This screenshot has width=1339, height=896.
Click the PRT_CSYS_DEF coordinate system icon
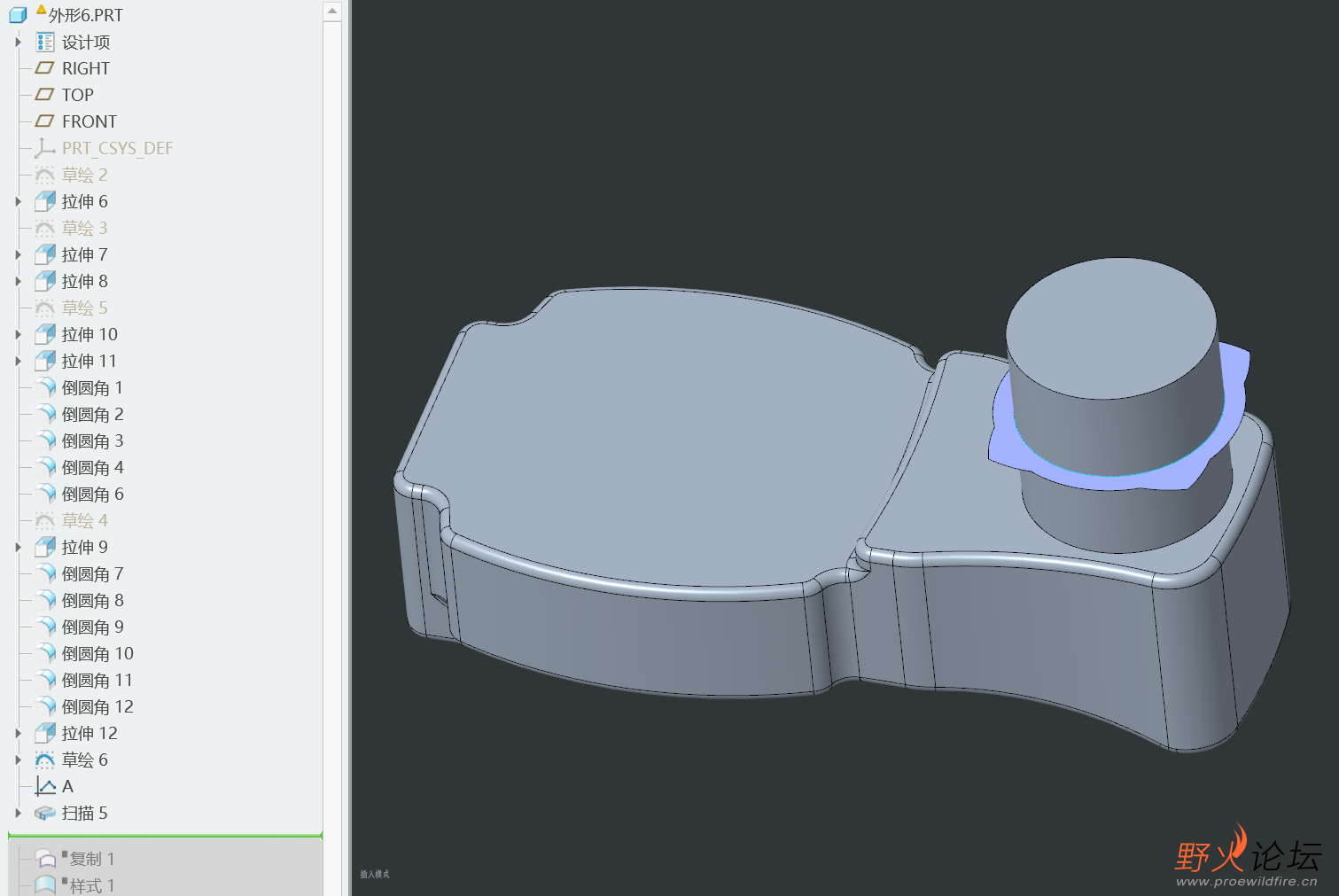[x=44, y=148]
